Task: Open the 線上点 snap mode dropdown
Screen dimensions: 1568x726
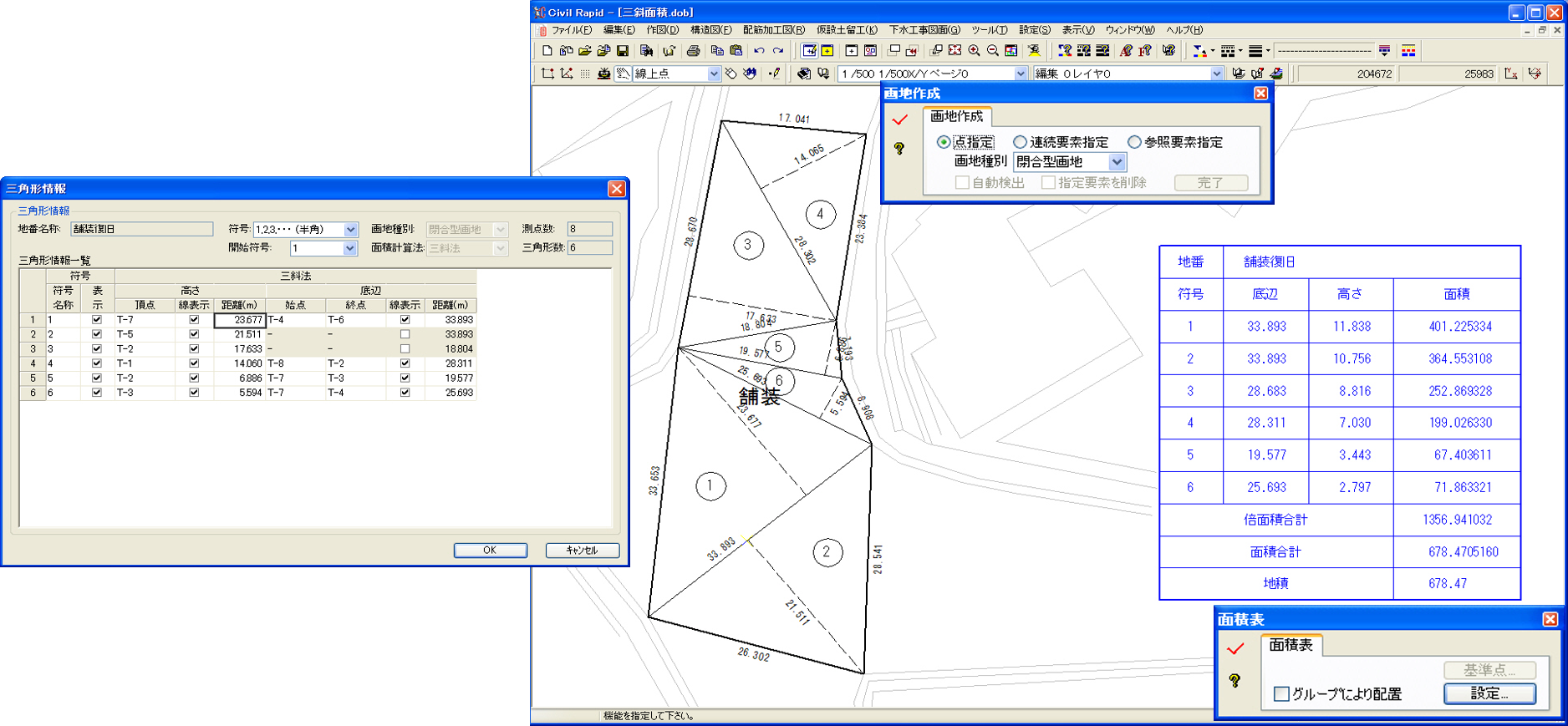Action: 714,74
